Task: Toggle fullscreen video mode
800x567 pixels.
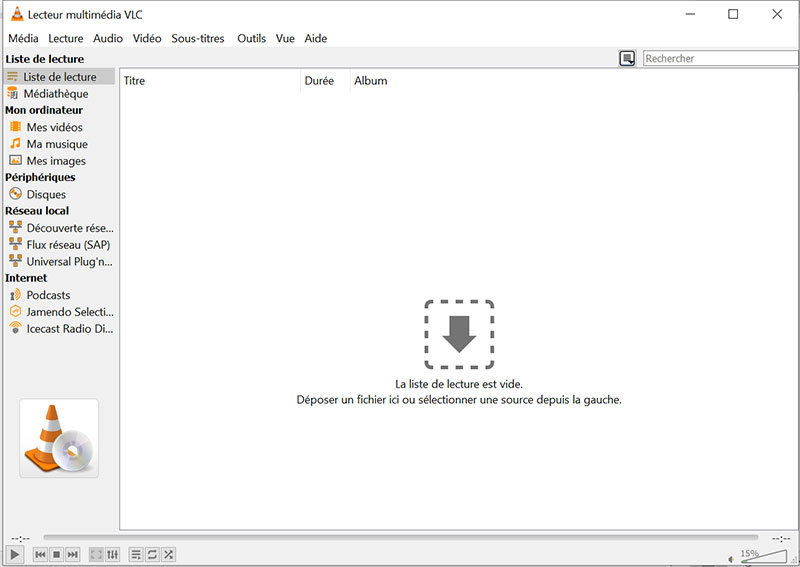Action: 96,554
